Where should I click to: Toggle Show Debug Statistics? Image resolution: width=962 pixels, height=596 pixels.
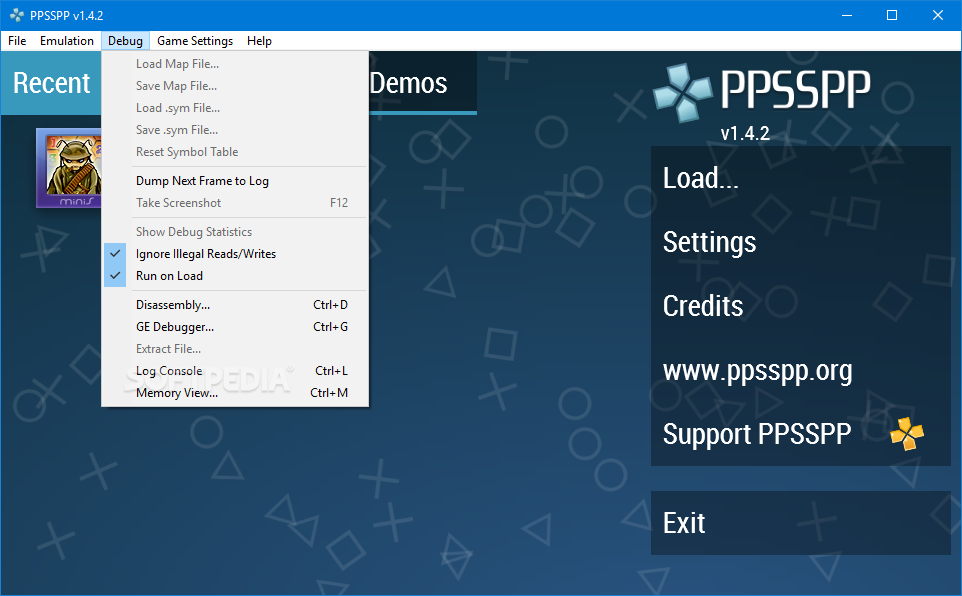pyautogui.click(x=235, y=232)
